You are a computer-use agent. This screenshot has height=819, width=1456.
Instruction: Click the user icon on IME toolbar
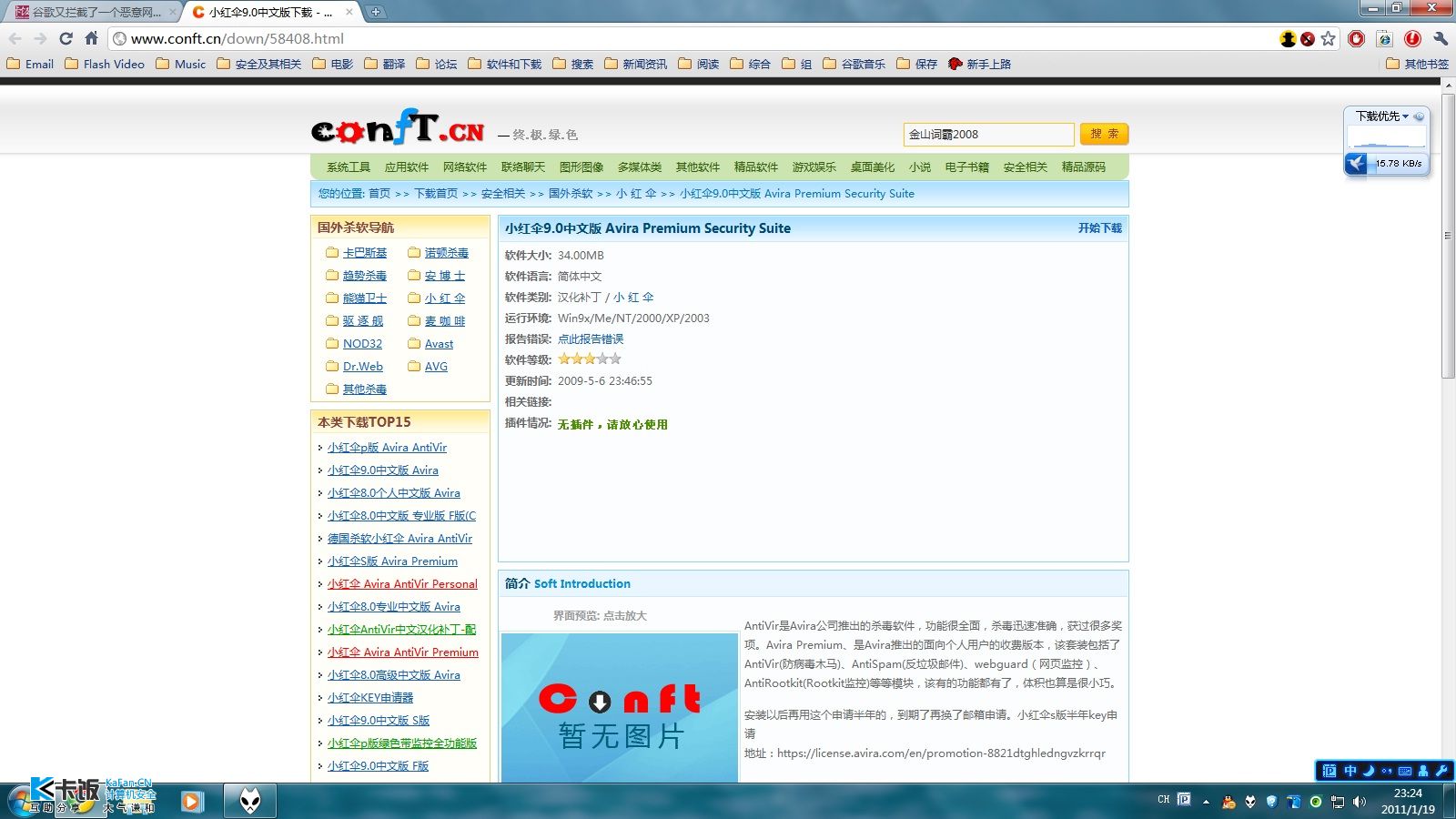(1423, 771)
